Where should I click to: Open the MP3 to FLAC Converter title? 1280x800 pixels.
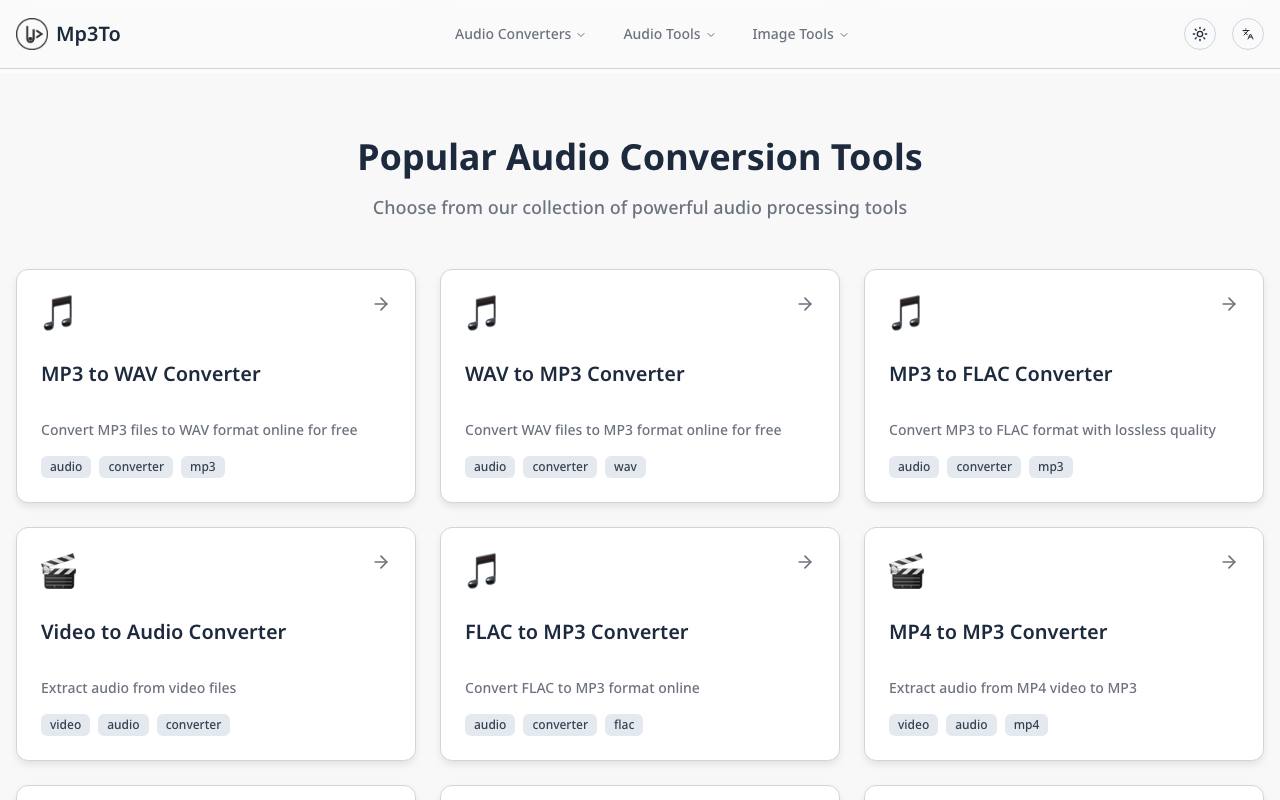click(1000, 374)
